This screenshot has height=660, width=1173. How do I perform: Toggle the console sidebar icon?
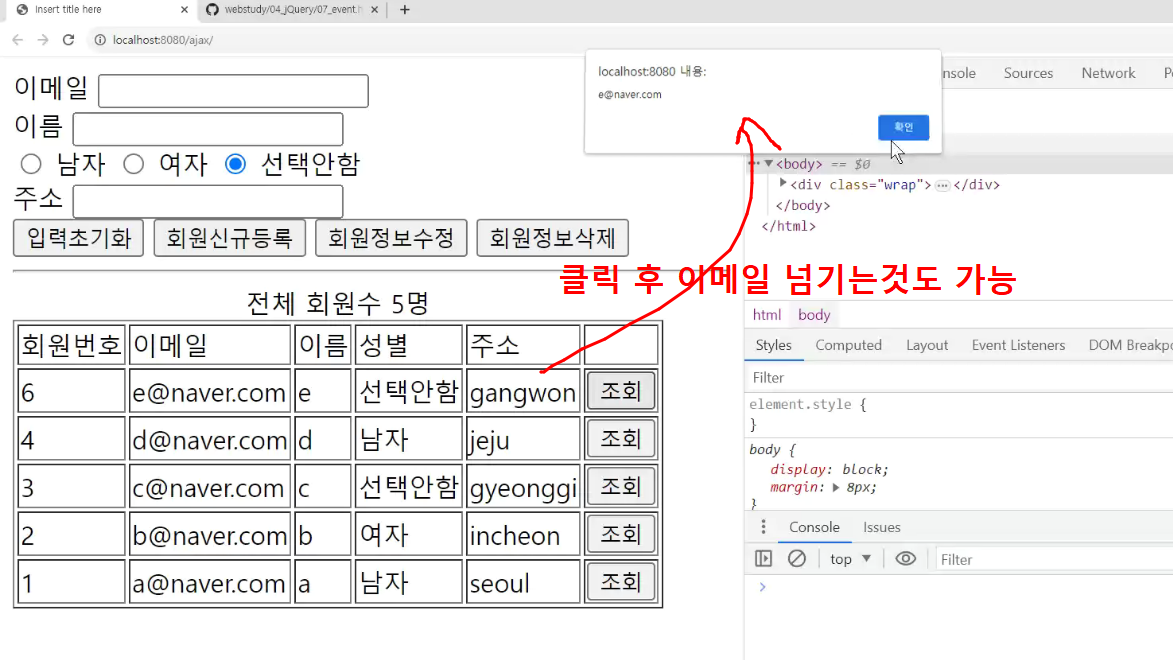click(x=763, y=558)
